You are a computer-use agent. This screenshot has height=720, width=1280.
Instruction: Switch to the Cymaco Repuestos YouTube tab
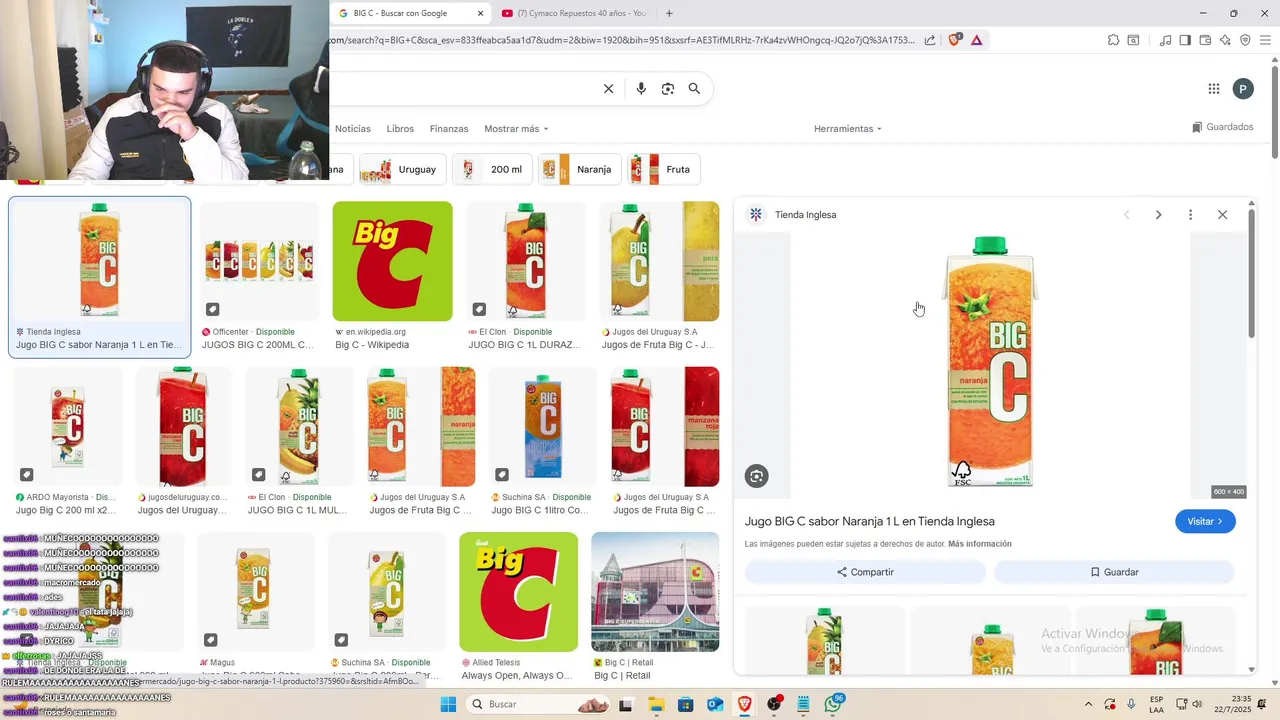coord(575,13)
